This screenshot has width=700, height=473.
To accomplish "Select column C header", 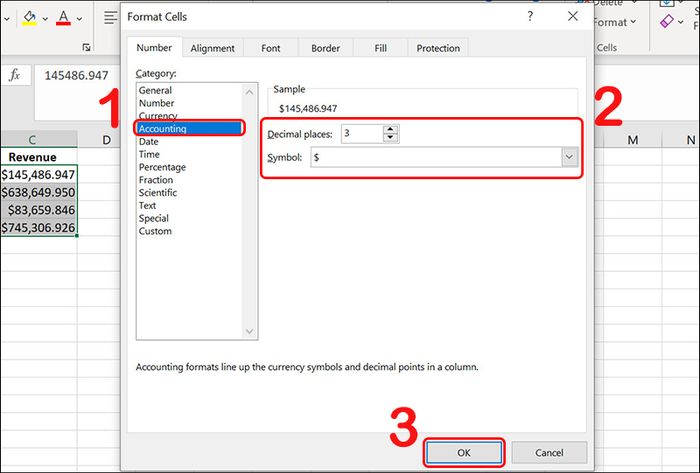I will tap(32, 140).
